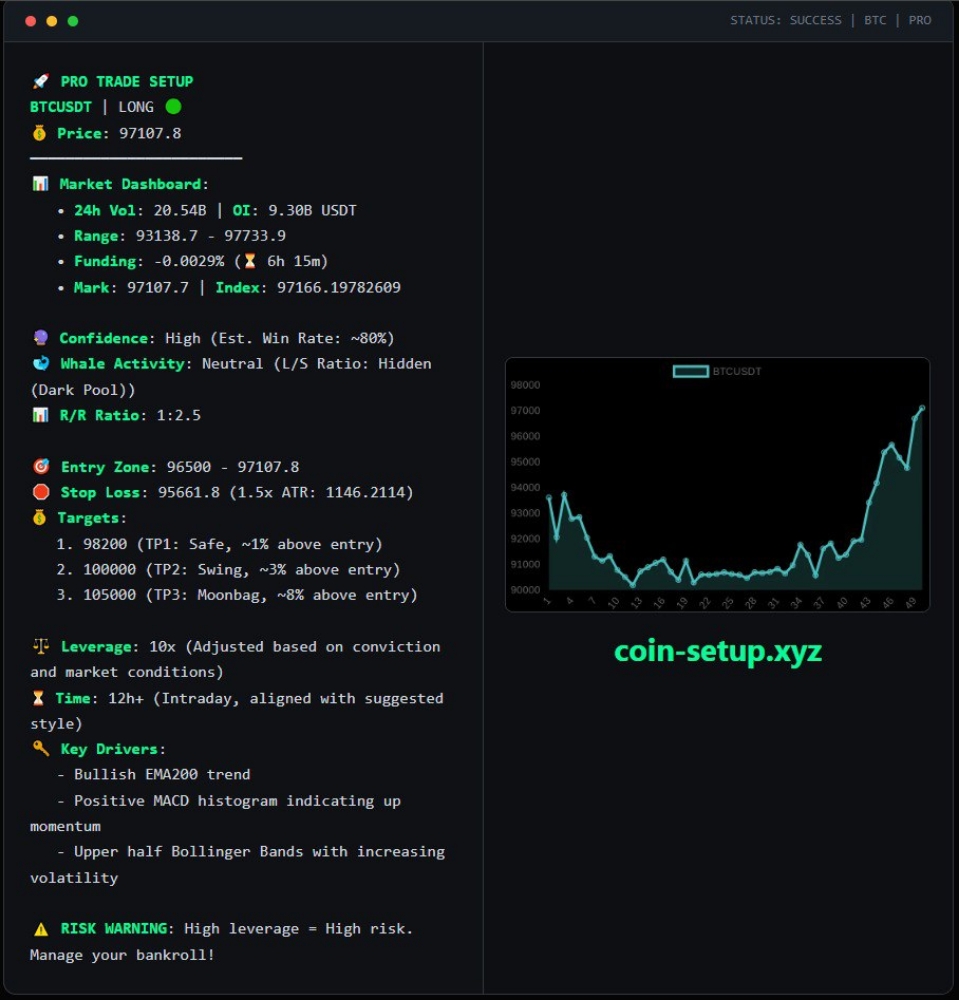The image size is (959, 1000).
Task: Click the last data point on the chart
Action: click(921, 408)
